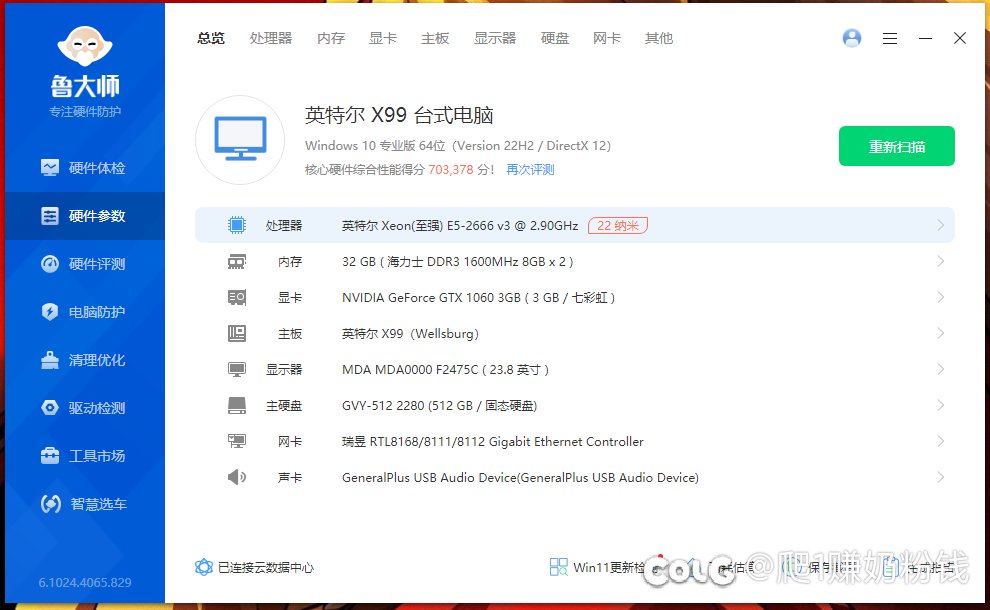Screen dimensions: 990x610
Task: Expand the 主板 row chevron
Action: [941, 333]
